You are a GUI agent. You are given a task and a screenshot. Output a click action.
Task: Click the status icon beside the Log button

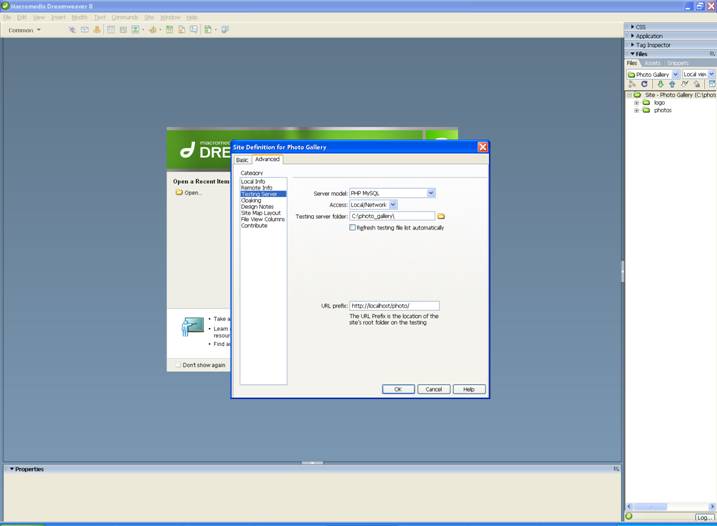click(629, 516)
